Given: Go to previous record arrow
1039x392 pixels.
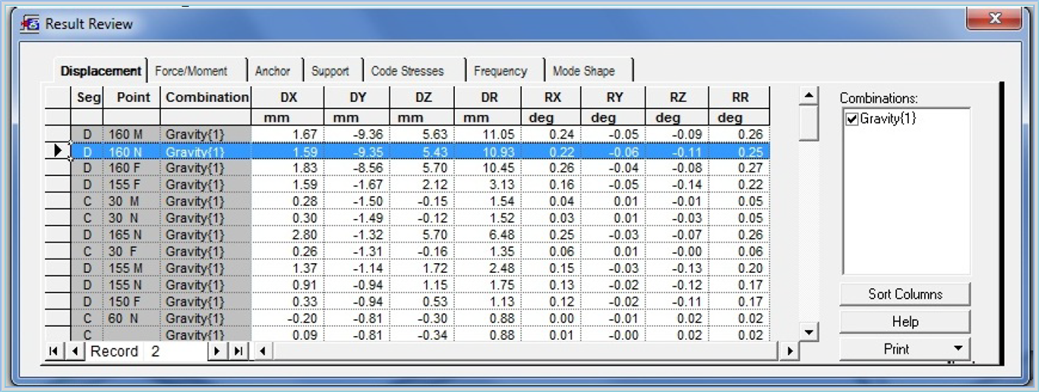Looking at the screenshot, I should (76, 351).
